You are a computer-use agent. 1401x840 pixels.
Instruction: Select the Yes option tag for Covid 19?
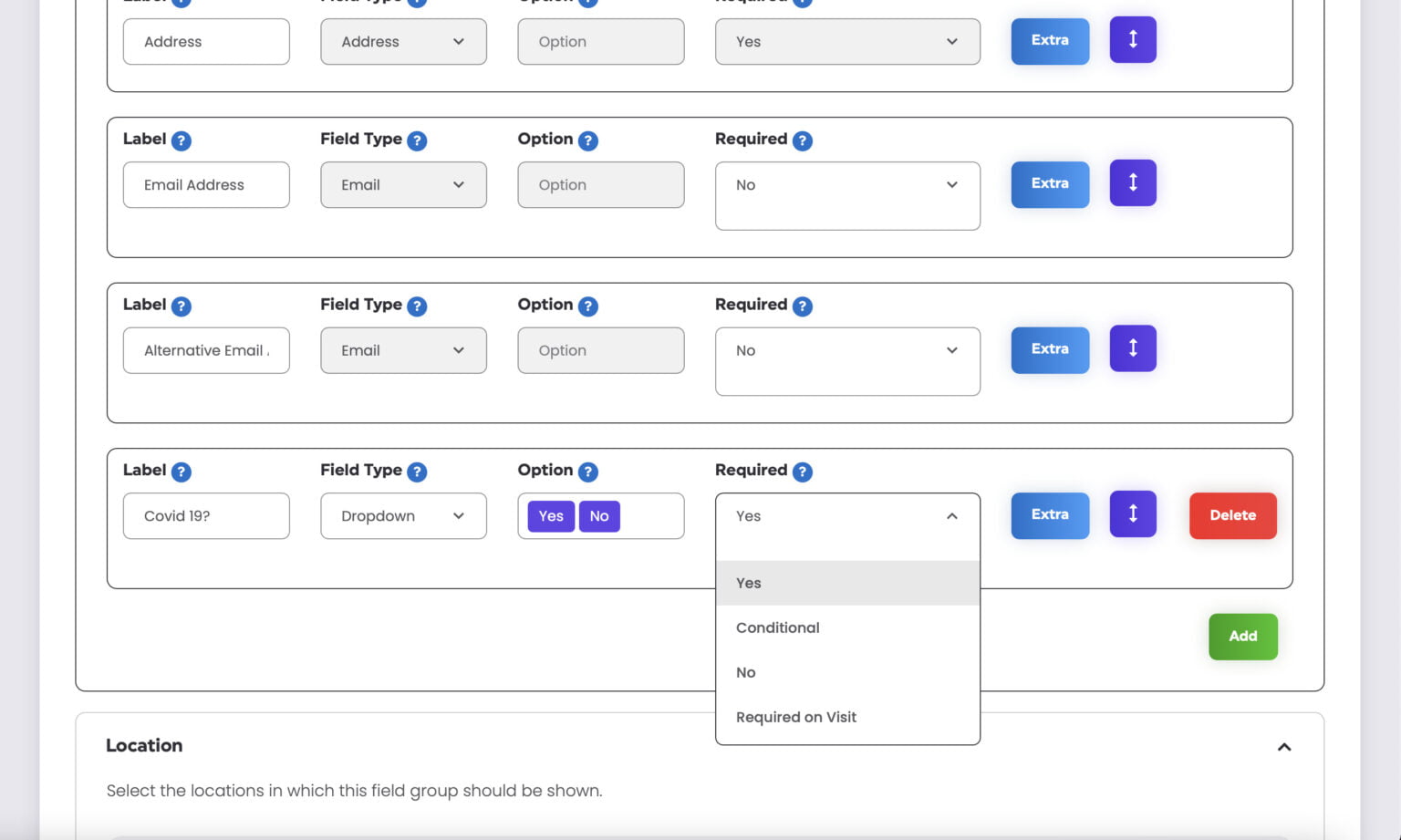(x=551, y=516)
